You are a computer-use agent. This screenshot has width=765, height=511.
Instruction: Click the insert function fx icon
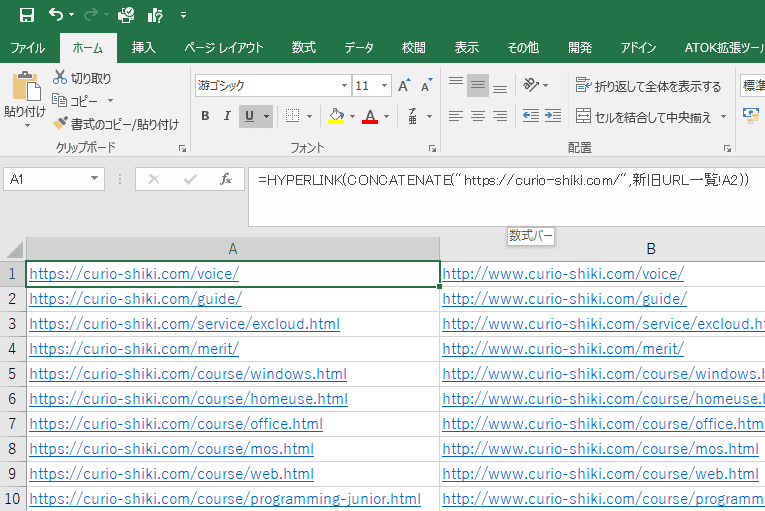pyautogui.click(x=226, y=179)
